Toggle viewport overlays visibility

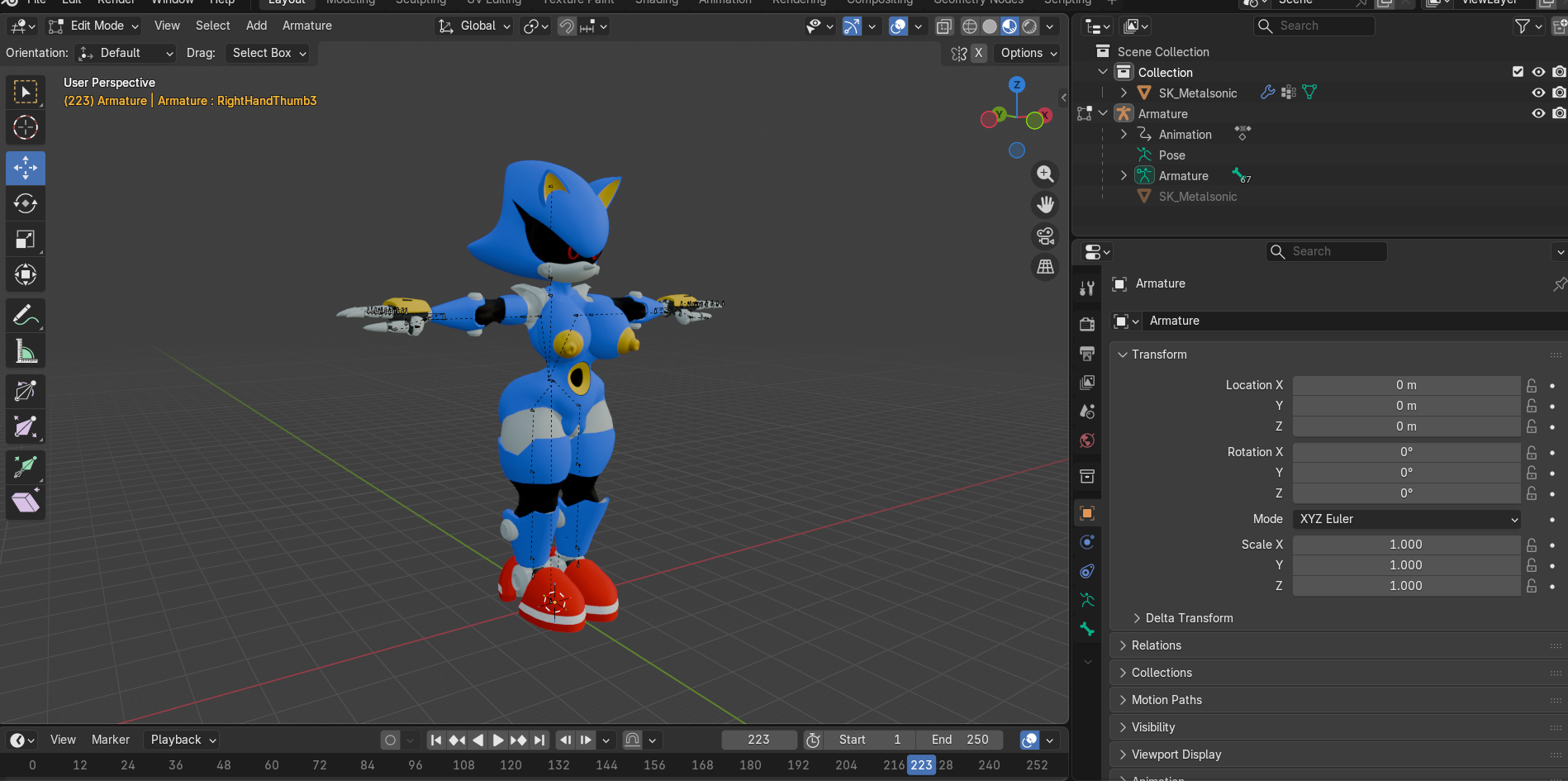click(898, 26)
